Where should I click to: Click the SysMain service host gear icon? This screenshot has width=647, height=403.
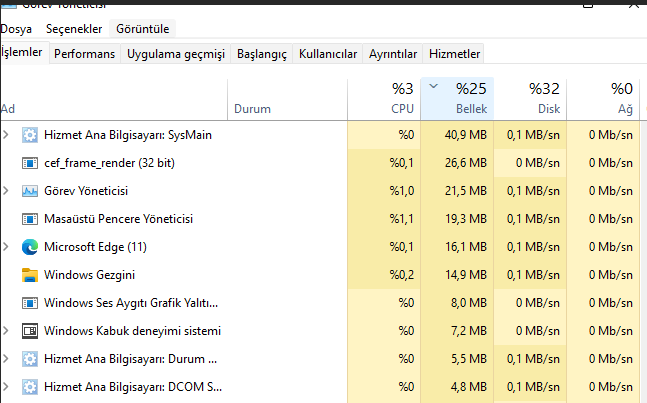coord(30,135)
